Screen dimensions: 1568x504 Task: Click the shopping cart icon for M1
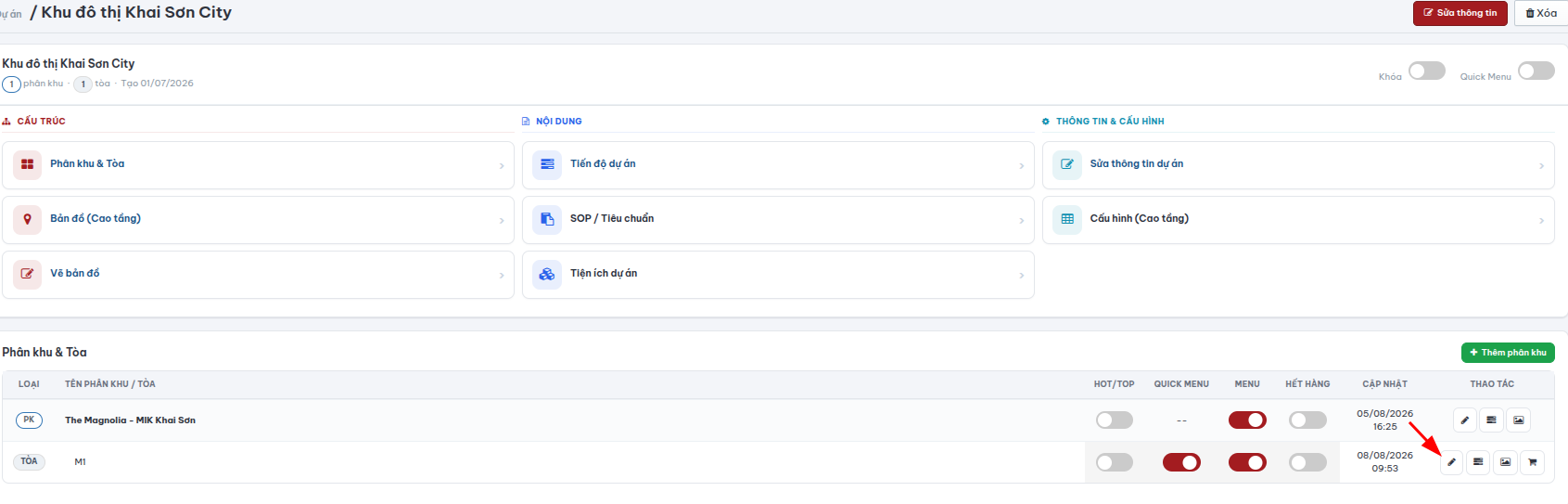(1532, 462)
